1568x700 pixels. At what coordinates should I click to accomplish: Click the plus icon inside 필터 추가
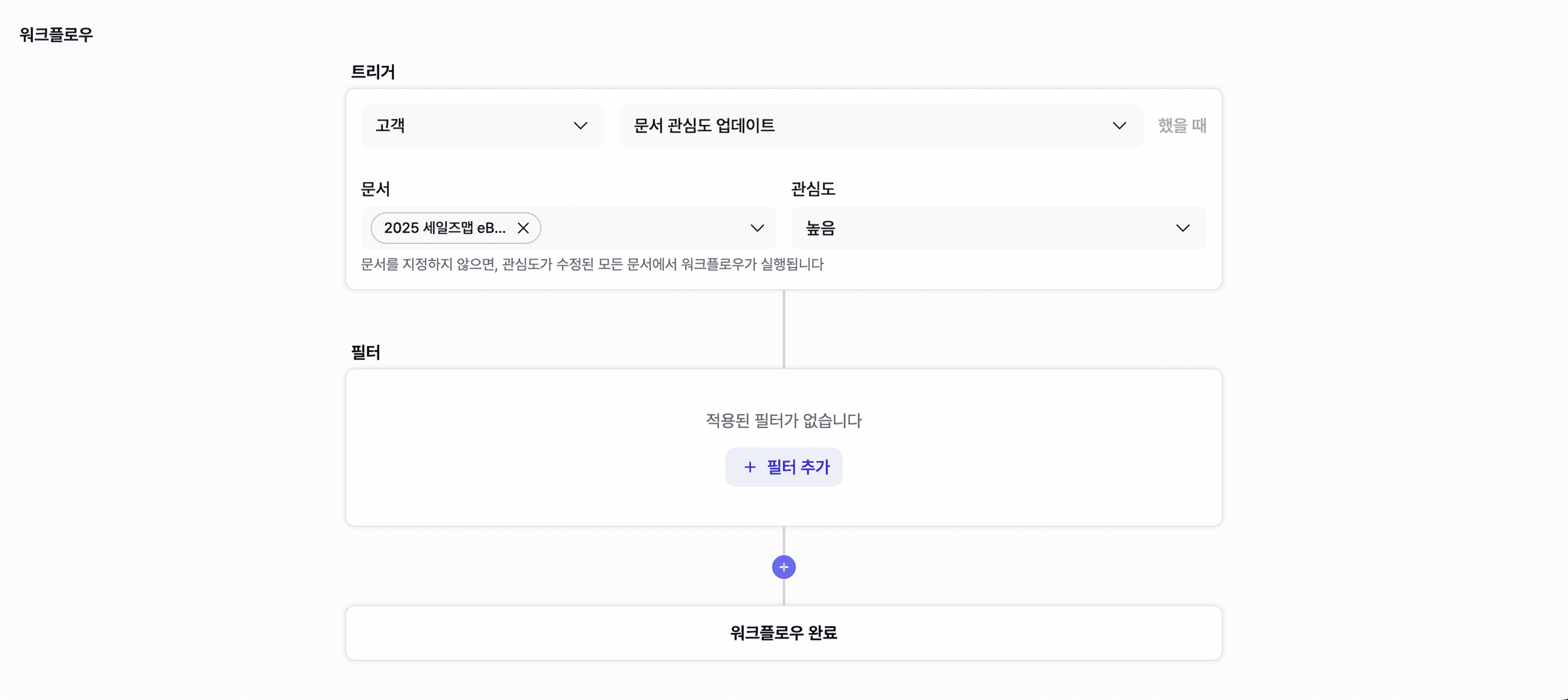749,467
